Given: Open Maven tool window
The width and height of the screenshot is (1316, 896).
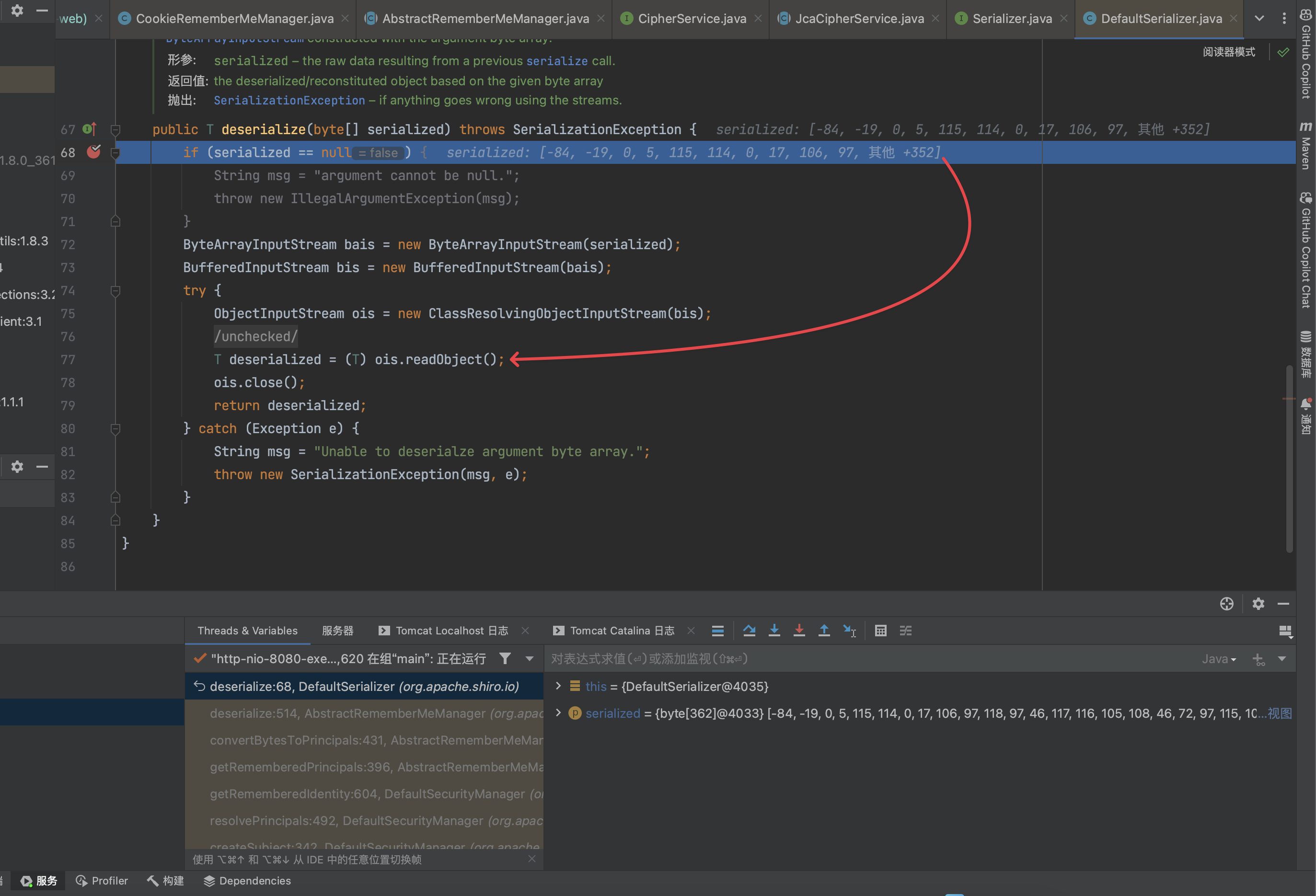Looking at the screenshot, I should coord(1306,146).
